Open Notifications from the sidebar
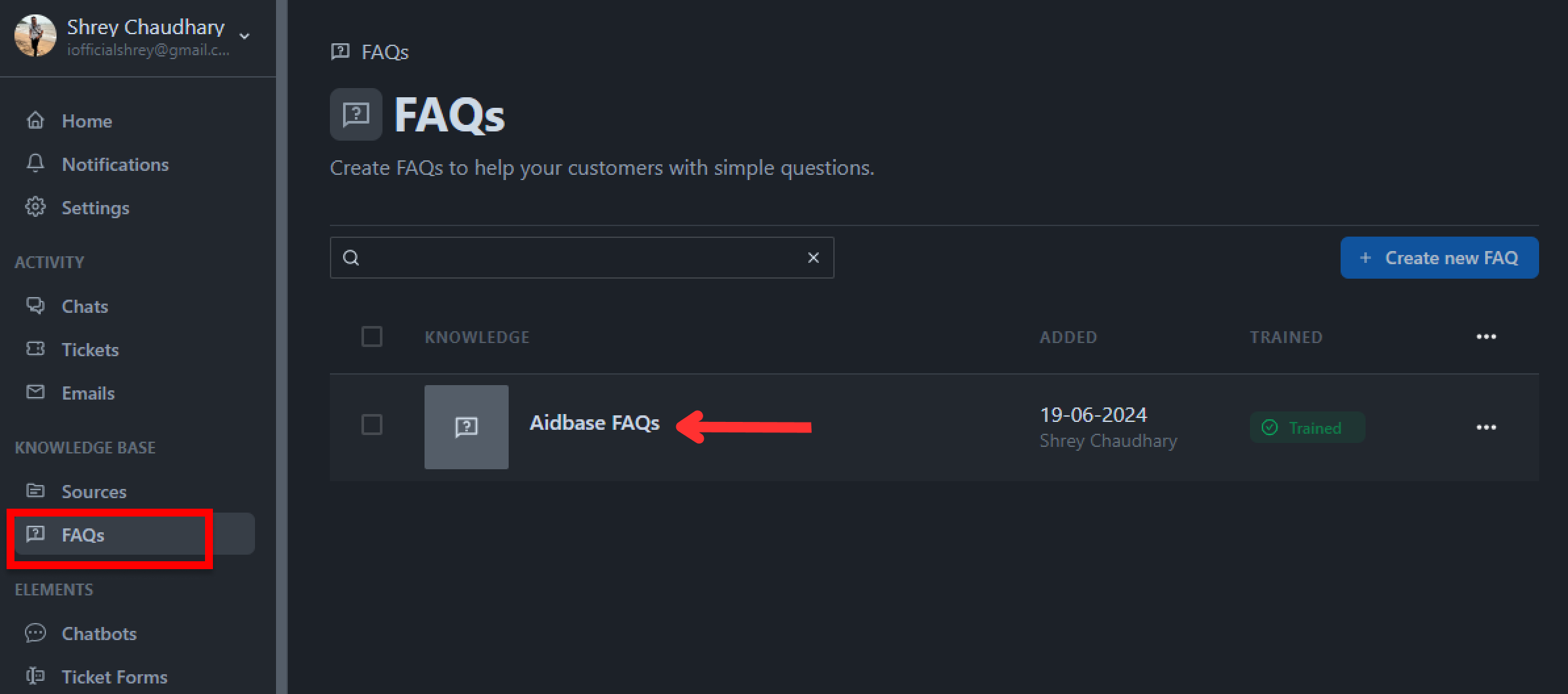The width and height of the screenshot is (1568, 694). tap(115, 164)
